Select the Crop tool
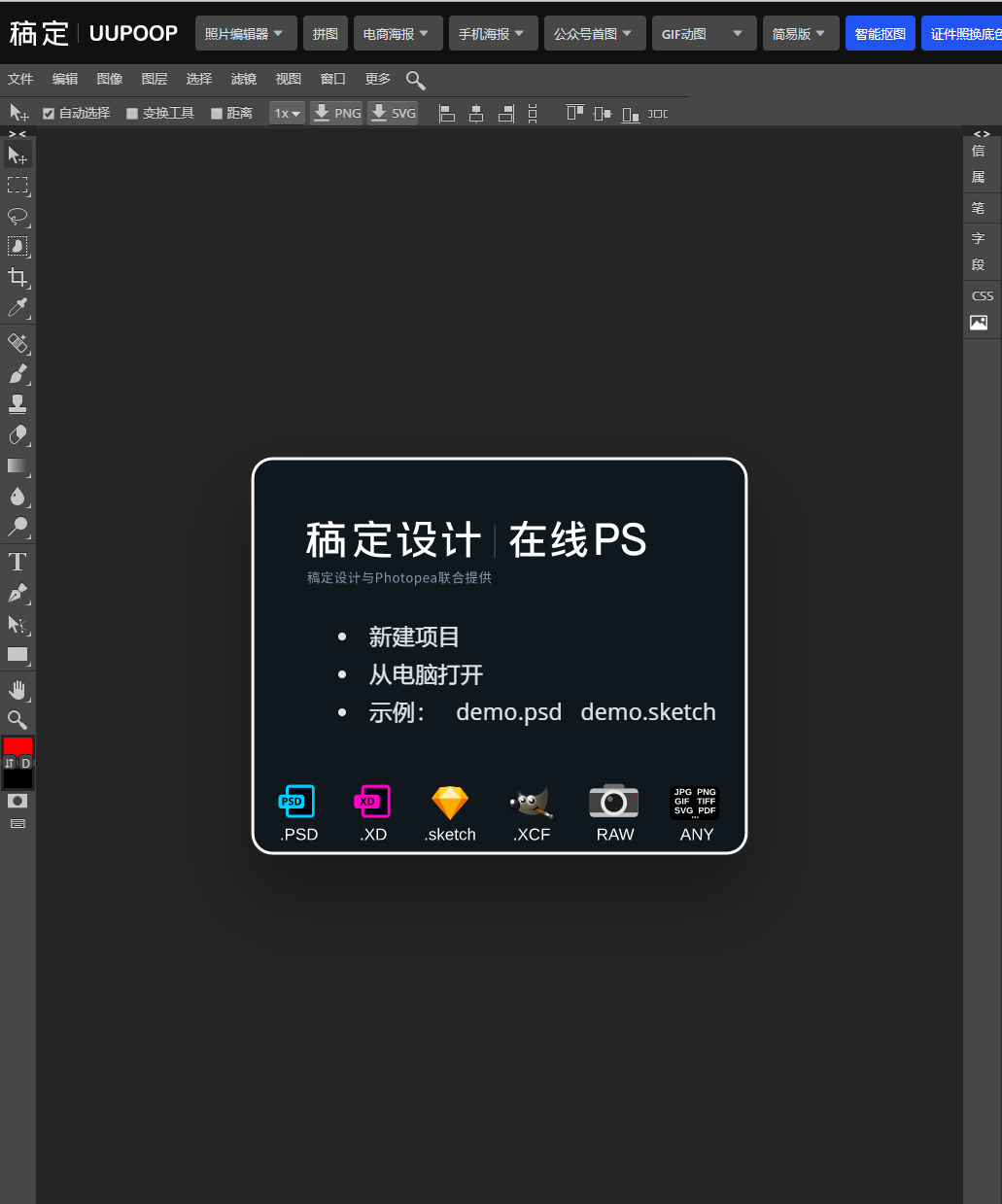1002x1204 pixels. 17,277
